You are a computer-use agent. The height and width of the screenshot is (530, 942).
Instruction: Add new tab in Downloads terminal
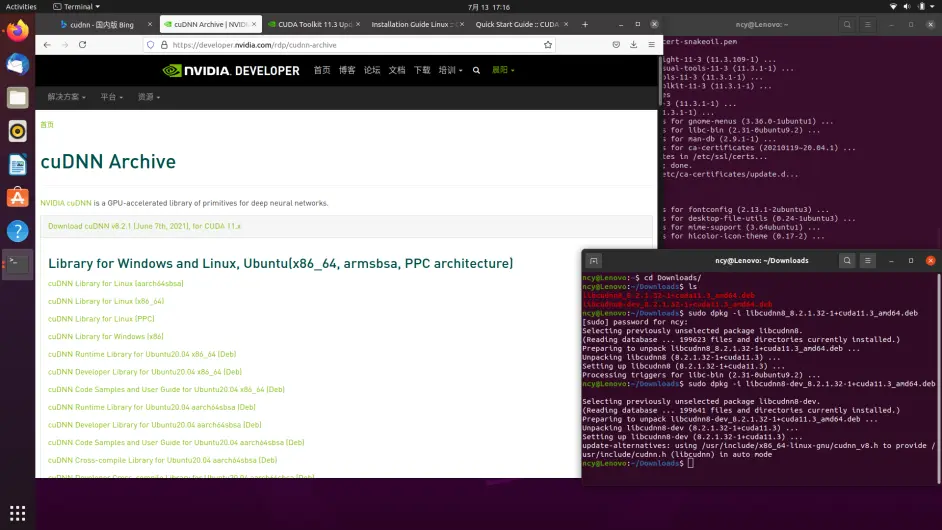click(x=594, y=261)
